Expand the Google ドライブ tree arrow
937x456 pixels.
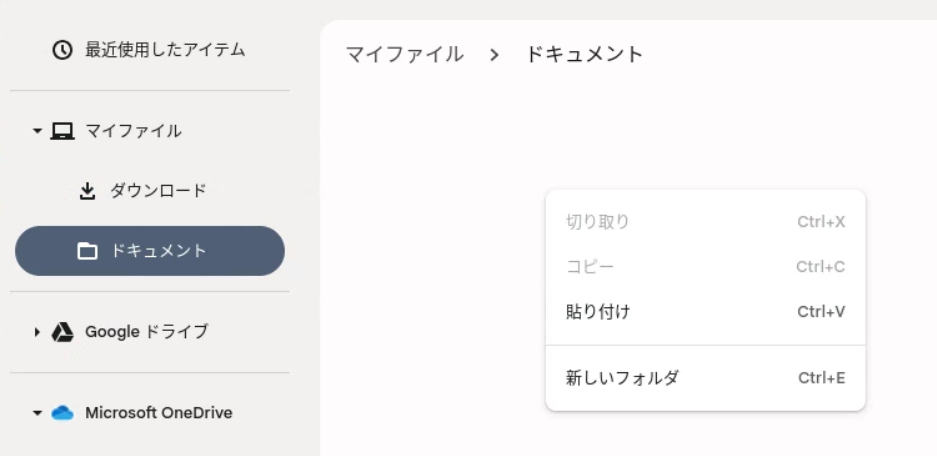pos(37,332)
